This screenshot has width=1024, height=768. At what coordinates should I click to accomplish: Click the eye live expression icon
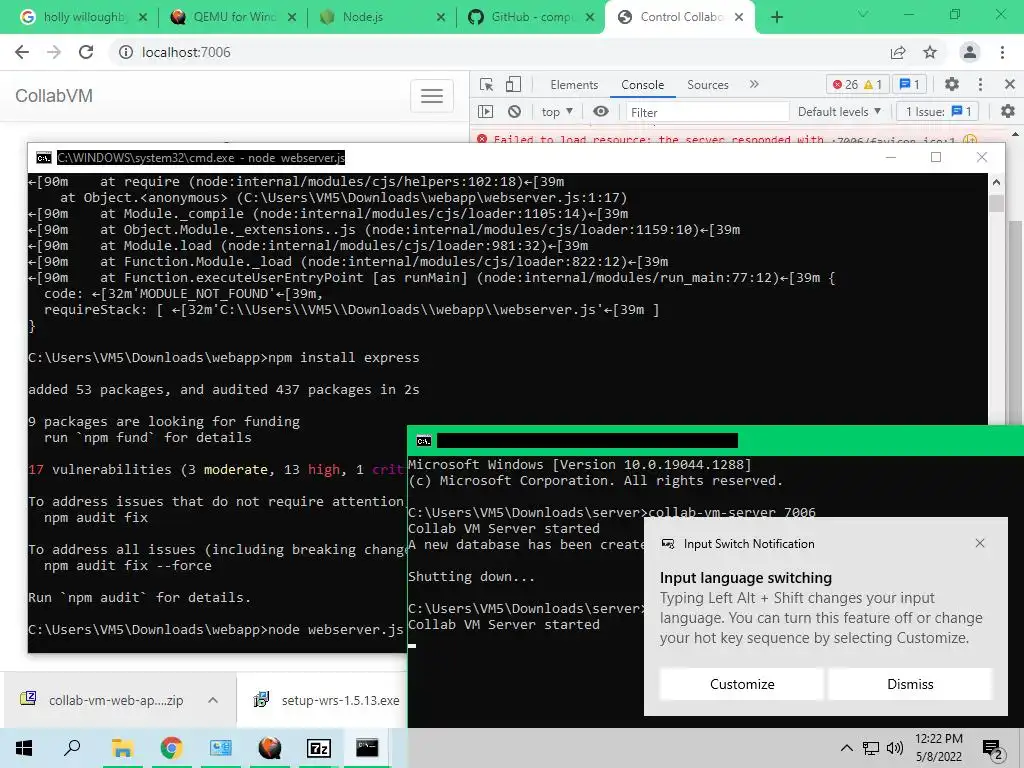coord(601,112)
